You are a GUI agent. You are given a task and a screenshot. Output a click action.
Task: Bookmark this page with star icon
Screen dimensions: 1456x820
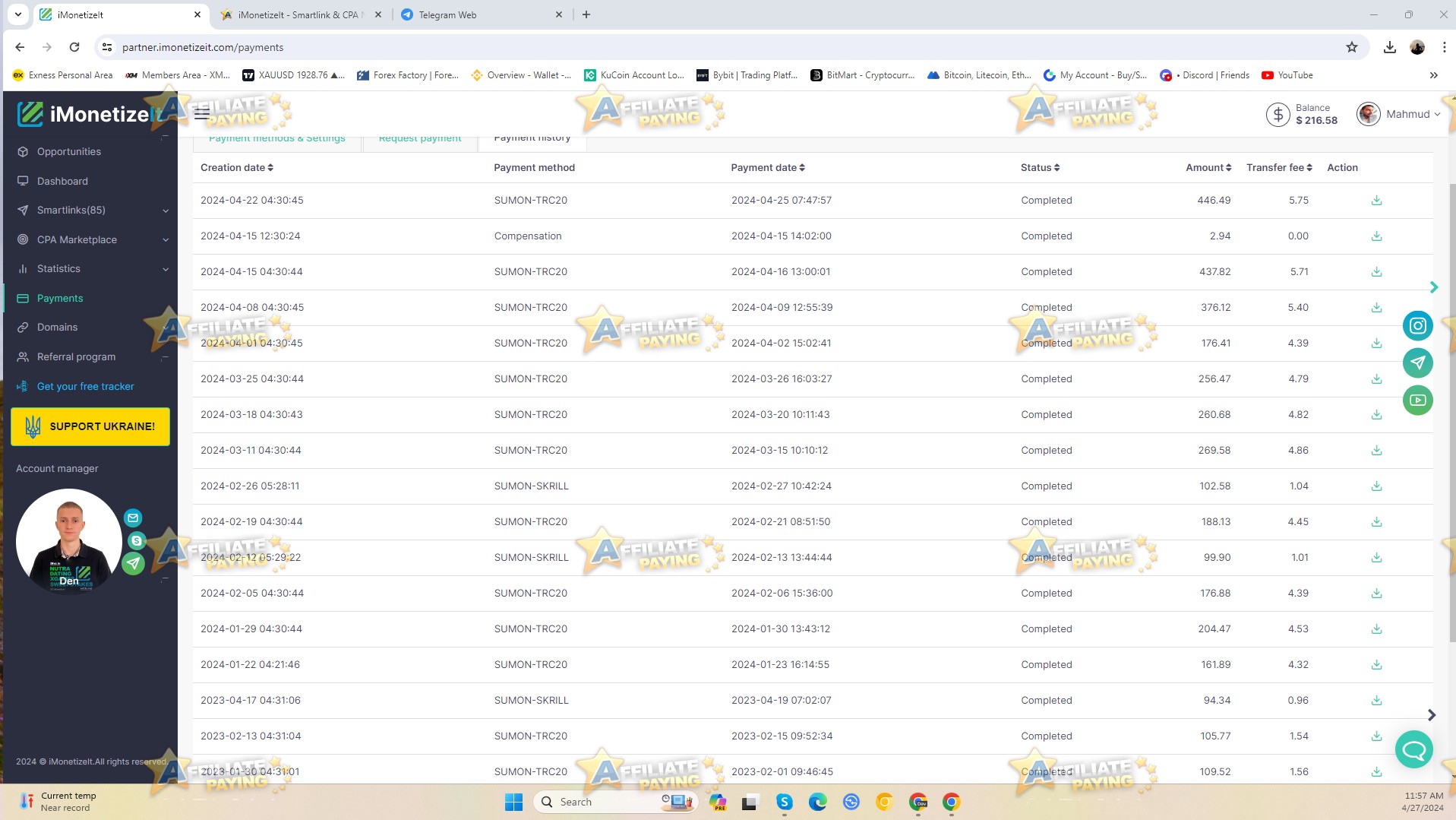click(1351, 47)
